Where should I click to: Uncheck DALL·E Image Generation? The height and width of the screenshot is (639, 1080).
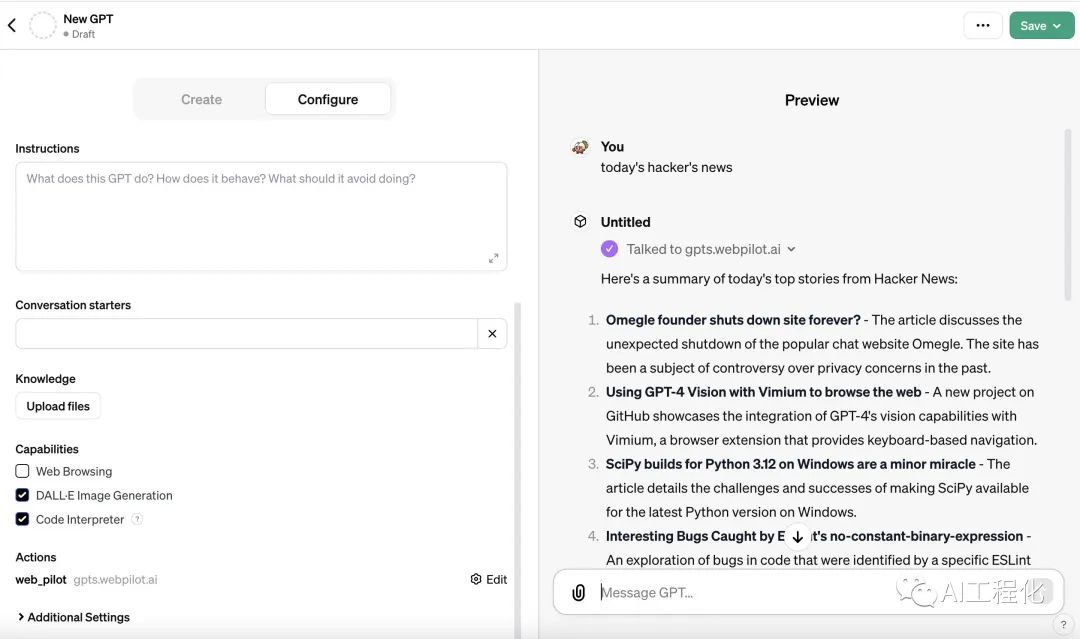pos(22,495)
